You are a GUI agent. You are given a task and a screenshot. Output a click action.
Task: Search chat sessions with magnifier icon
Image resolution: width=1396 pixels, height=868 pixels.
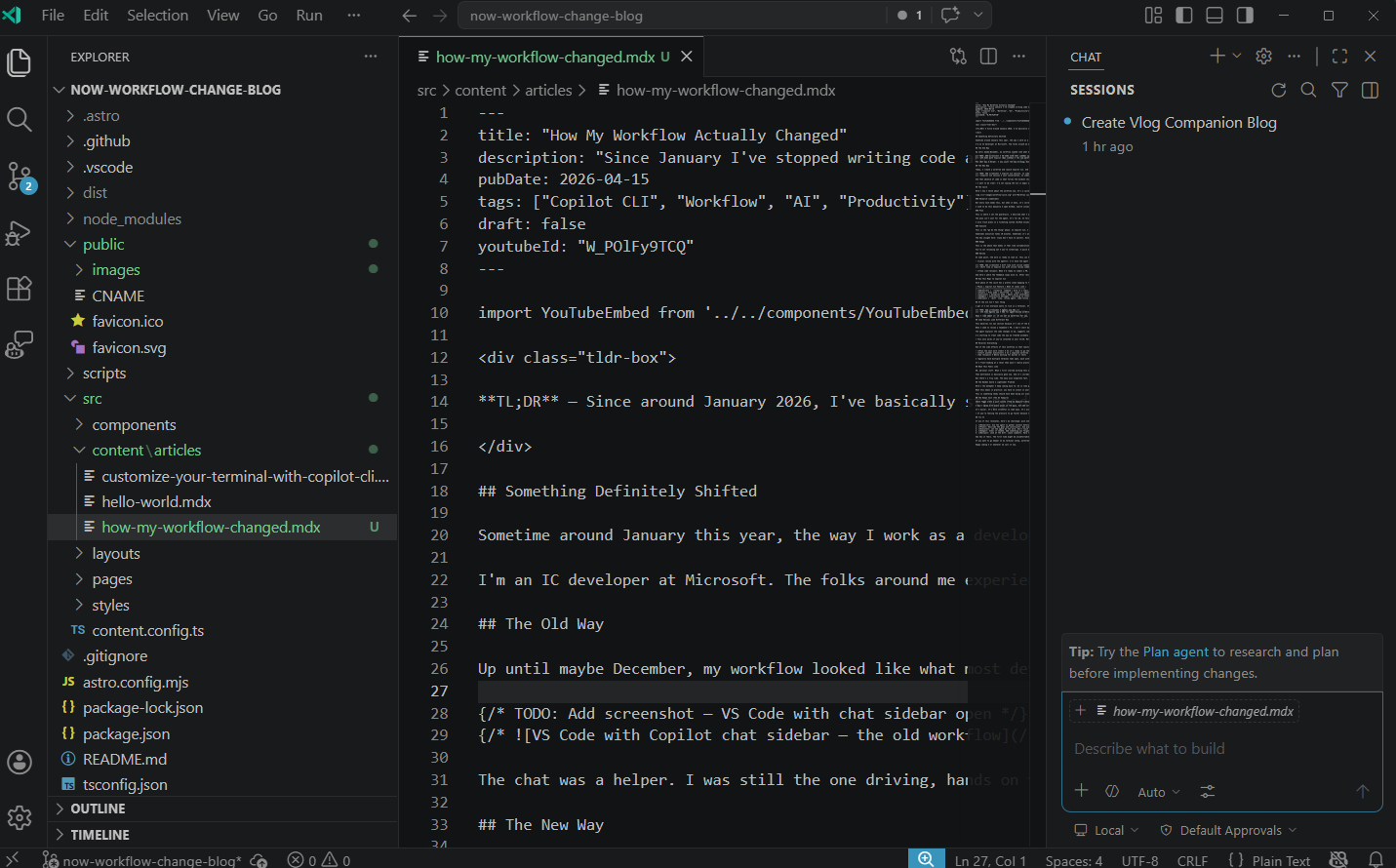[x=1309, y=90]
